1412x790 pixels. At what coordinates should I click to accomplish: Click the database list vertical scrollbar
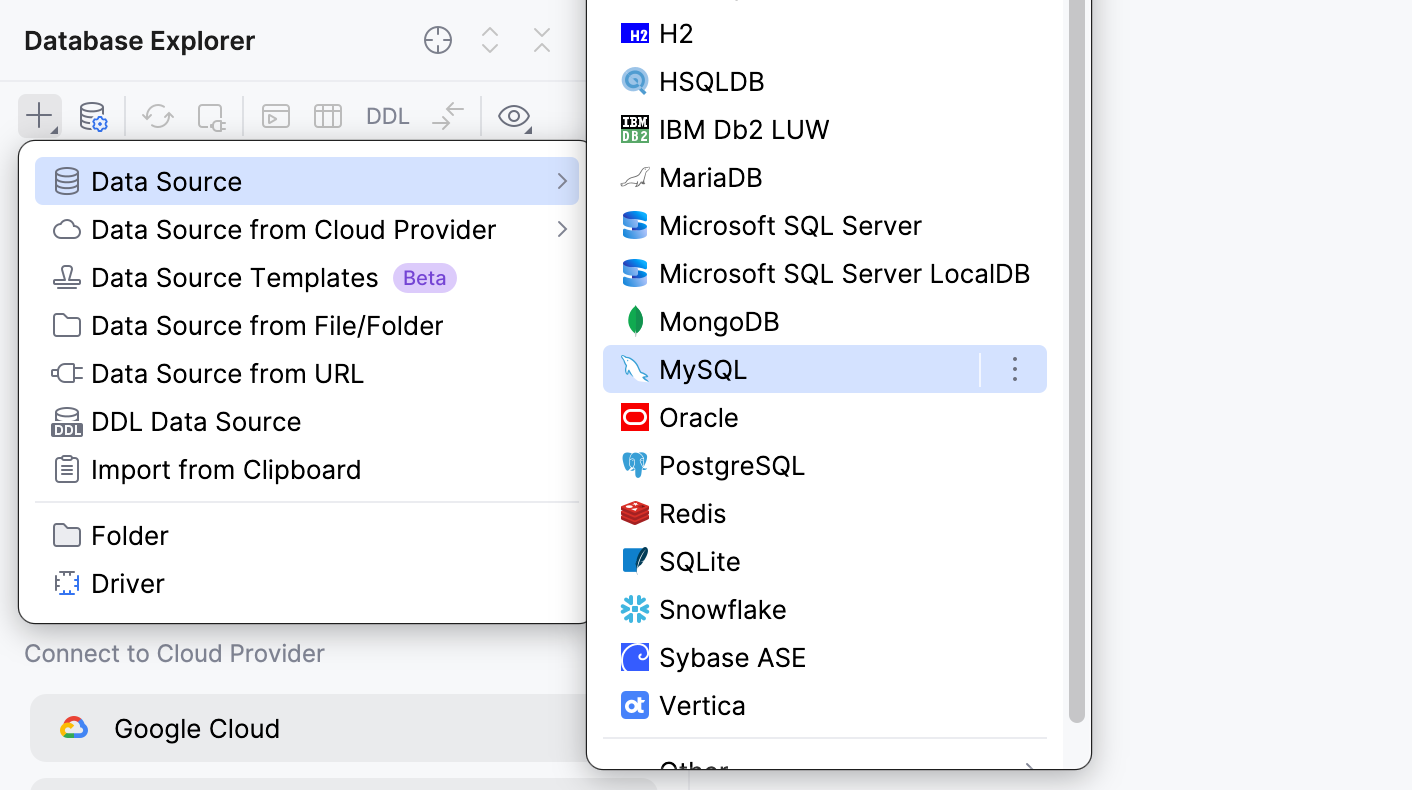[1077, 360]
